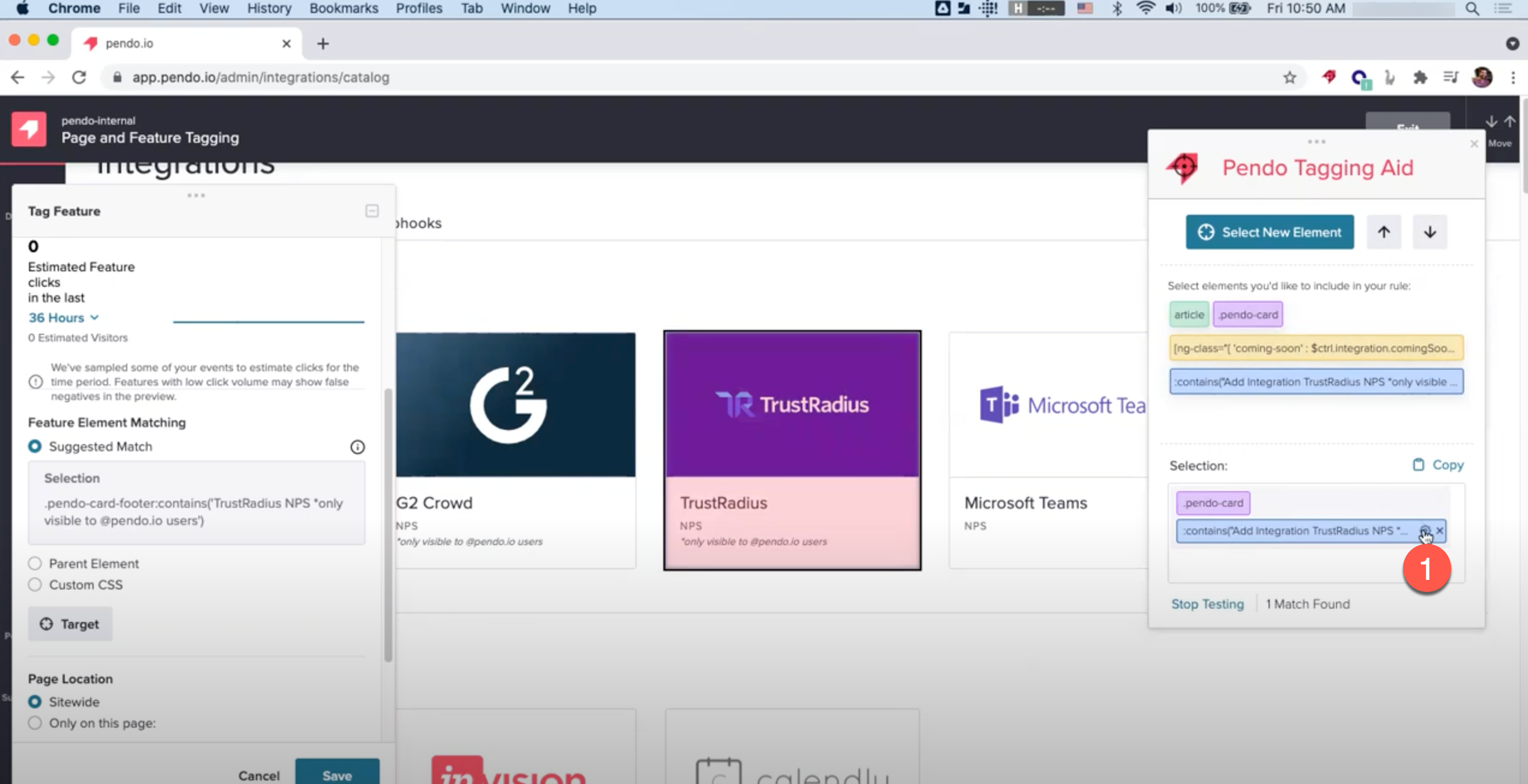Image resolution: width=1528 pixels, height=784 pixels.
Task: Open macOS Spotlight search icon
Action: pos(1472,8)
